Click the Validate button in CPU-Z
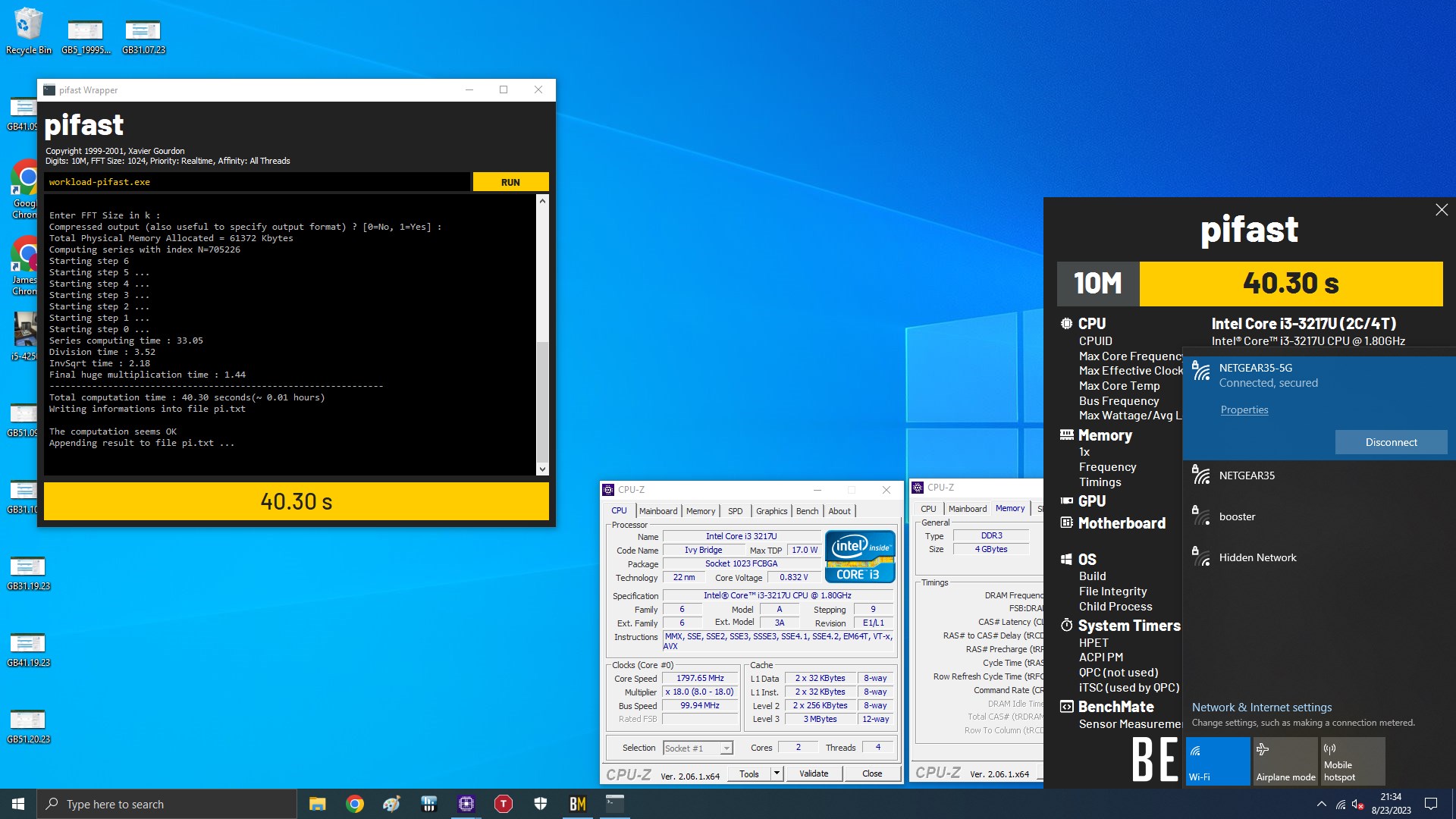This screenshot has height=819, width=1456. [813, 773]
